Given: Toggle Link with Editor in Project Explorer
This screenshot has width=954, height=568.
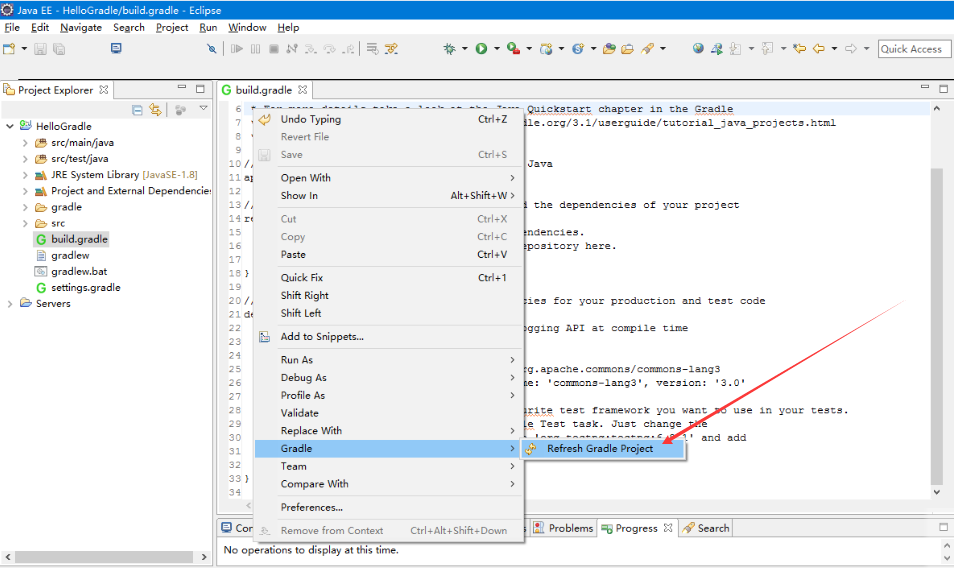Looking at the screenshot, I should click(x=156, y=110).
